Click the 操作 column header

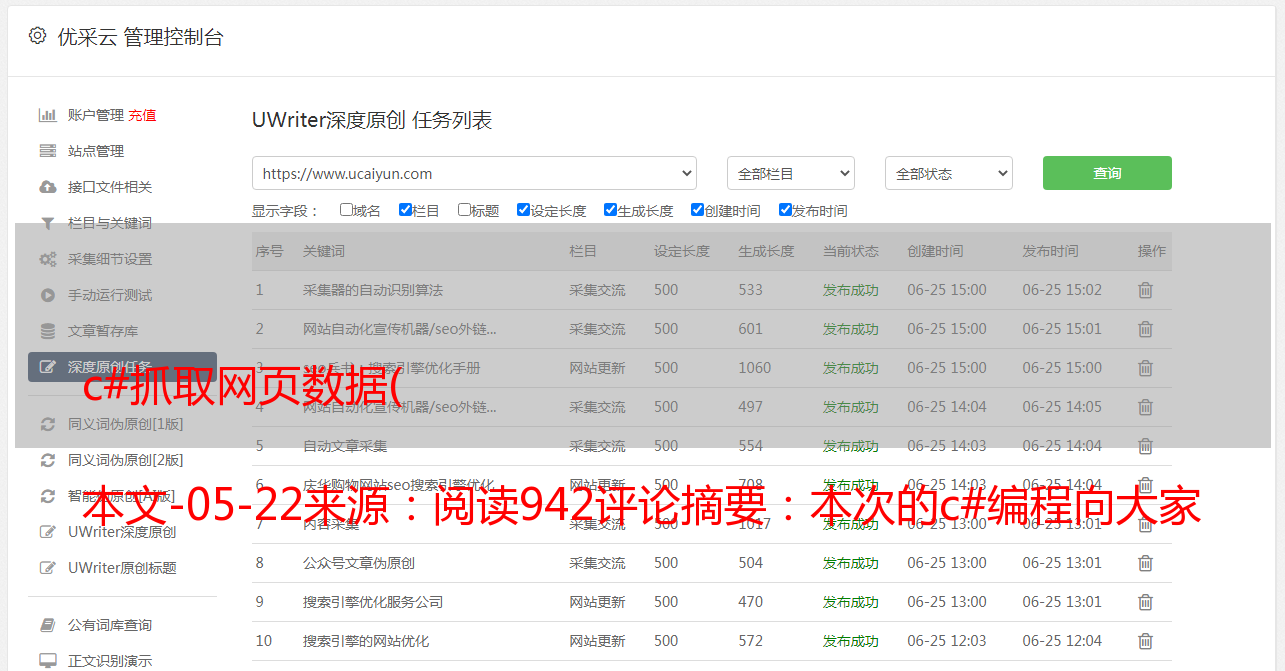[1152, 251]
